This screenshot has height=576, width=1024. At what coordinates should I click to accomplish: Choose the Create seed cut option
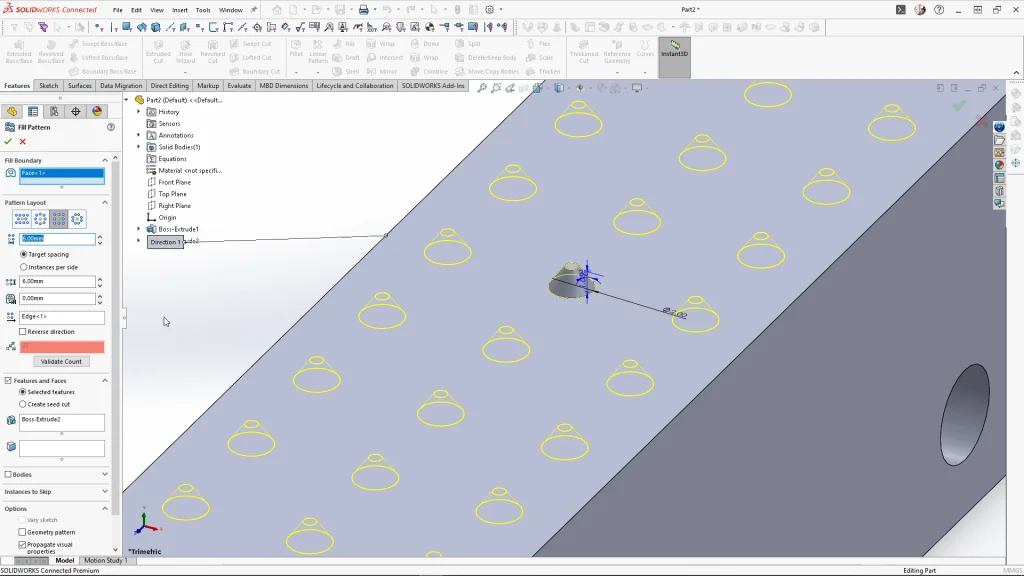[23, 404]
